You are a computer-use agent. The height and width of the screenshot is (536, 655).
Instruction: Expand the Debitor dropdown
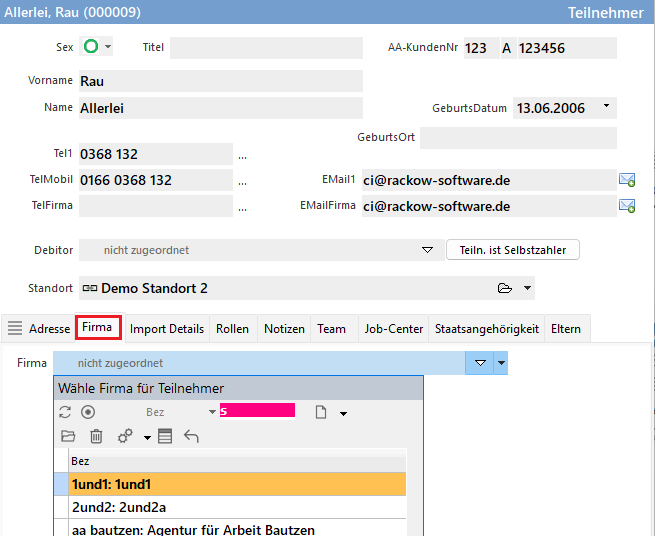tap(427, 250)
